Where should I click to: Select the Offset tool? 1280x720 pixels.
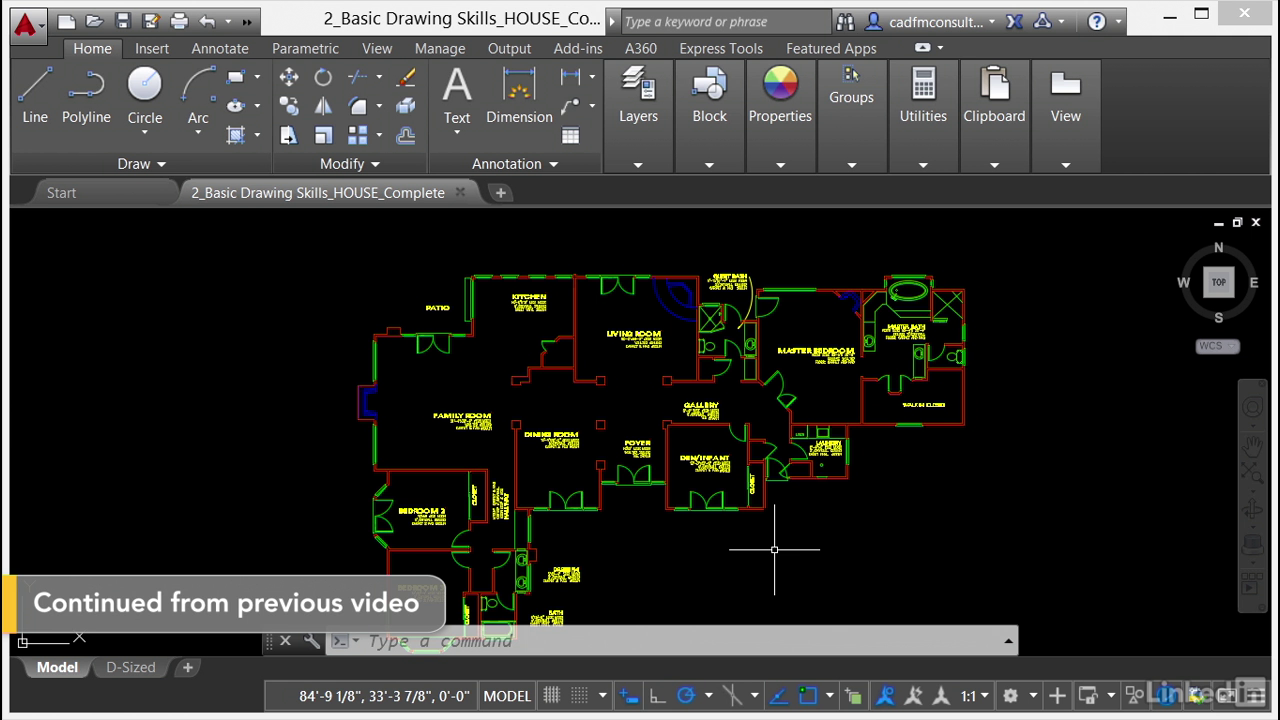point(406,135)
